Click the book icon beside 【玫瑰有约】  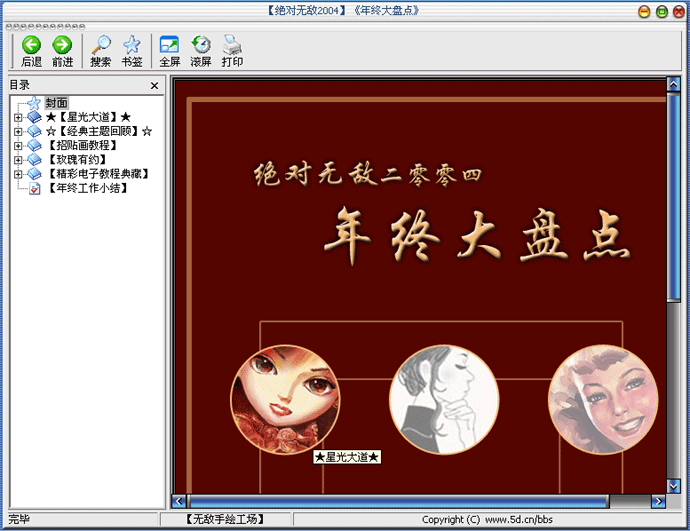[34, 159]
